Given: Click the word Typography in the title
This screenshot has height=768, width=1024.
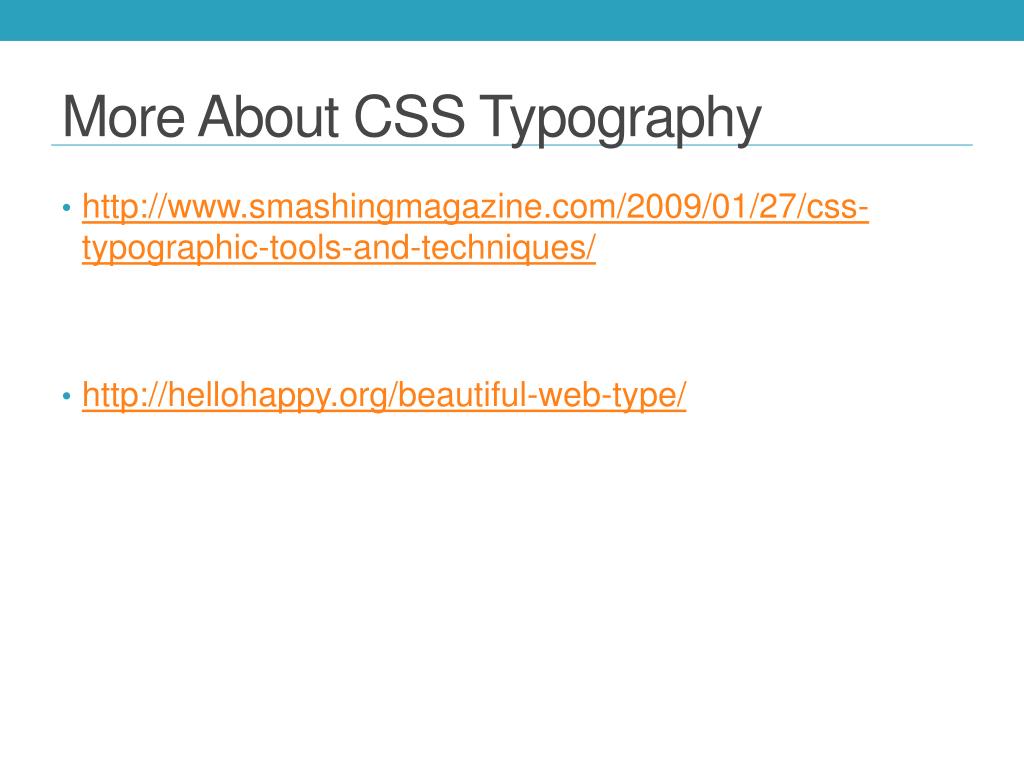Looking at the screenshot, I should click(x=620, y=120).
